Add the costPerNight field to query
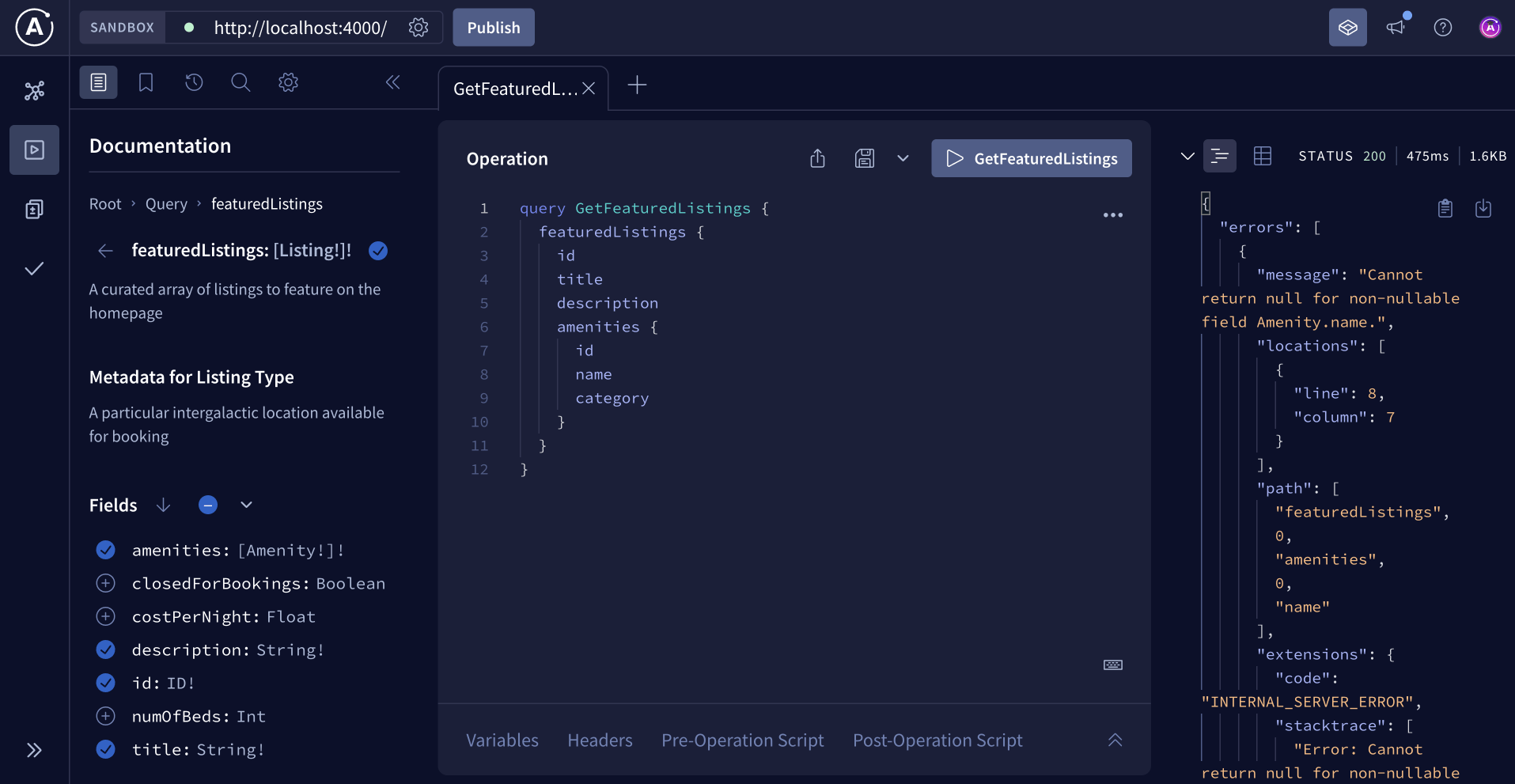The height and width of the screenshot is (784, 1515). coord(105,616)
